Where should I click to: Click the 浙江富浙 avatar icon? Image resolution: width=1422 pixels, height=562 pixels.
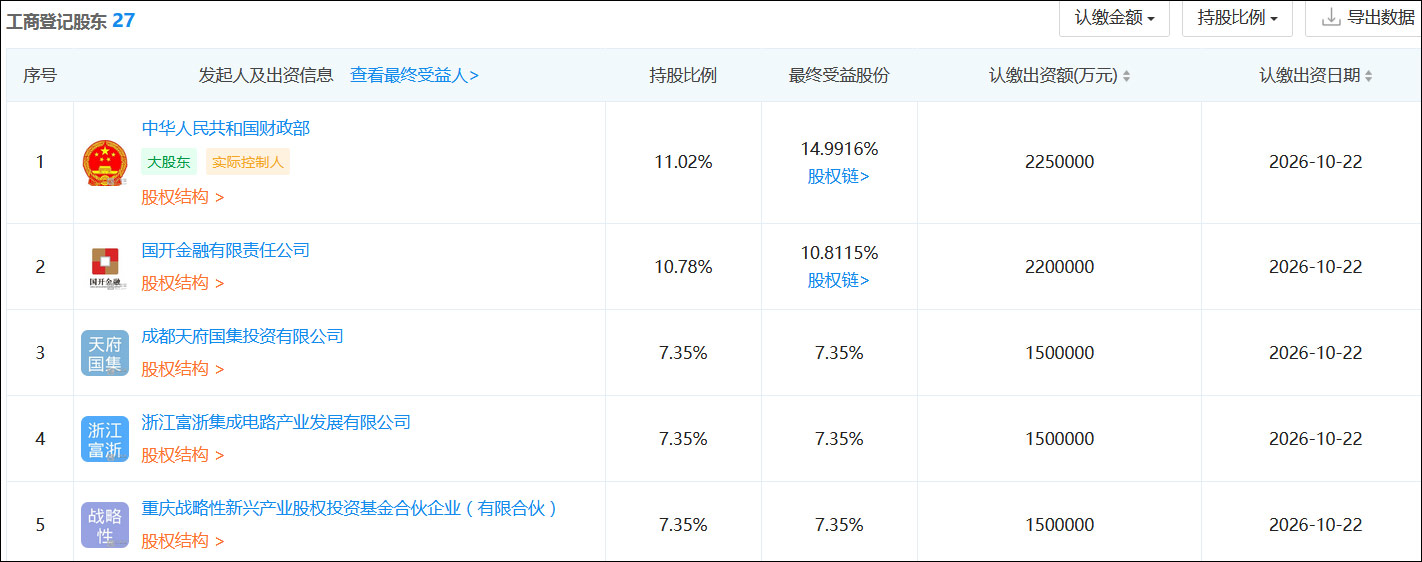pos(105,439)
